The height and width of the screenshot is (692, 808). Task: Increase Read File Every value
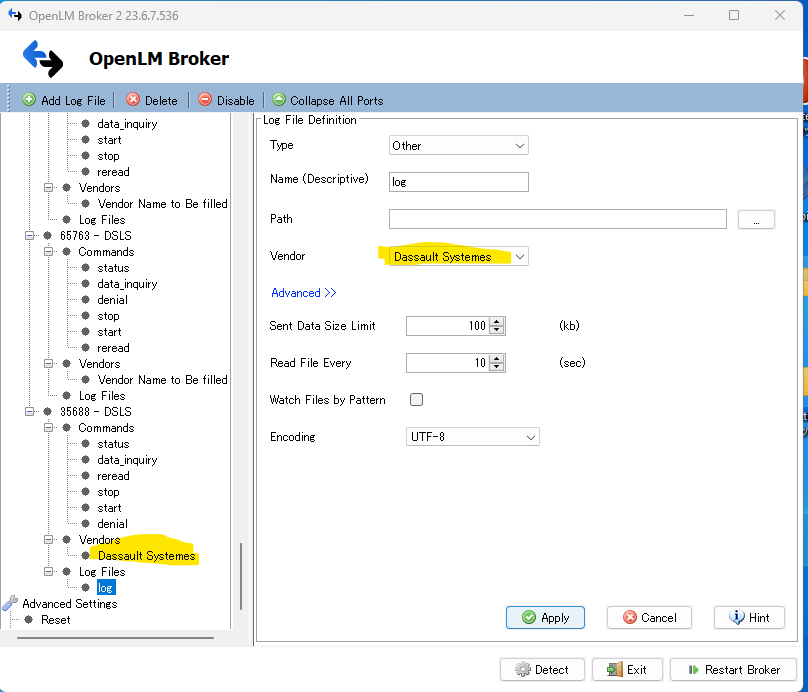[x=497, y=359]
